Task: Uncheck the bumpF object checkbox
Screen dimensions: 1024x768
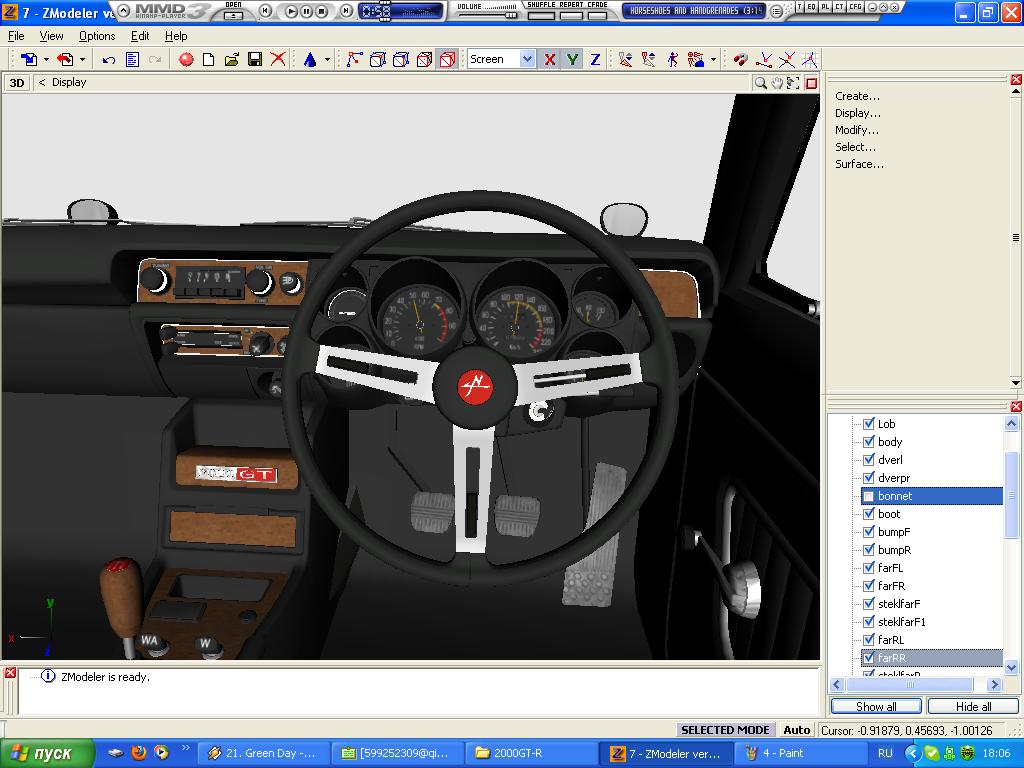Action: (869, 532)
